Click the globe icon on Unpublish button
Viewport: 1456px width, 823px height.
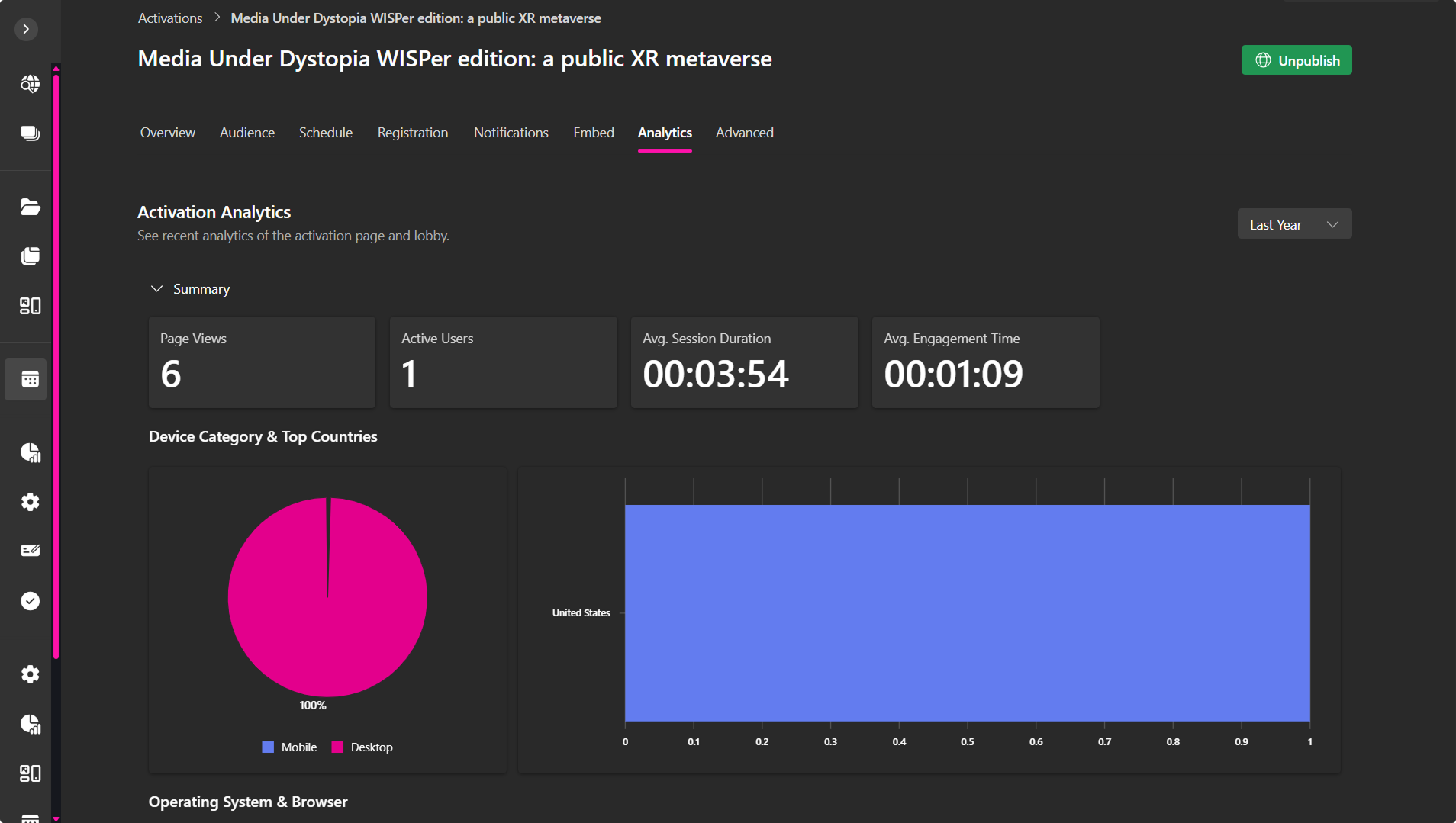(x=1263, y=60)
